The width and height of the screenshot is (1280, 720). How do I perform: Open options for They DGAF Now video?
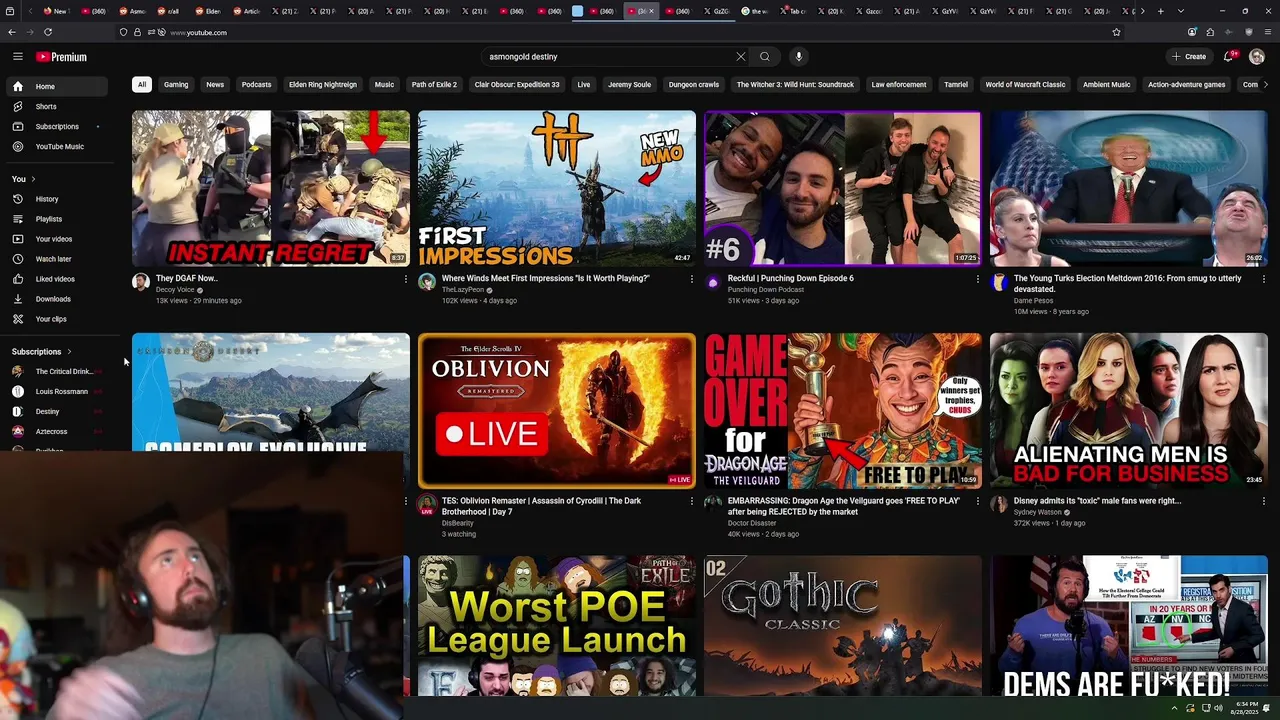click(405, 279)
